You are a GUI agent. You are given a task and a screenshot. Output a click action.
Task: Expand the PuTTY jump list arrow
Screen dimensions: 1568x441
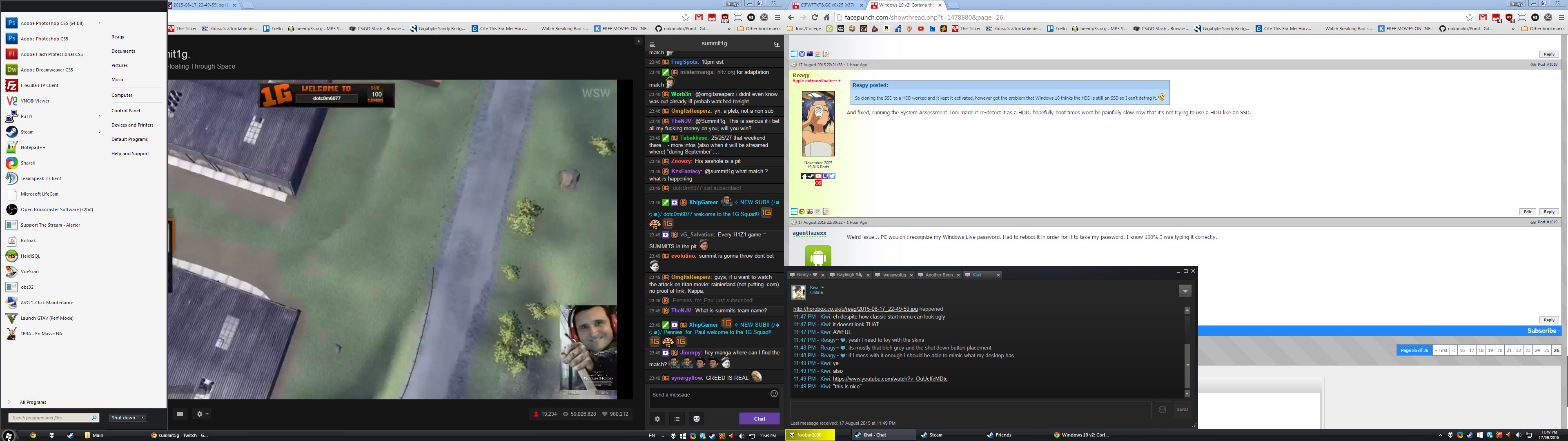click(x=99, y=116)
